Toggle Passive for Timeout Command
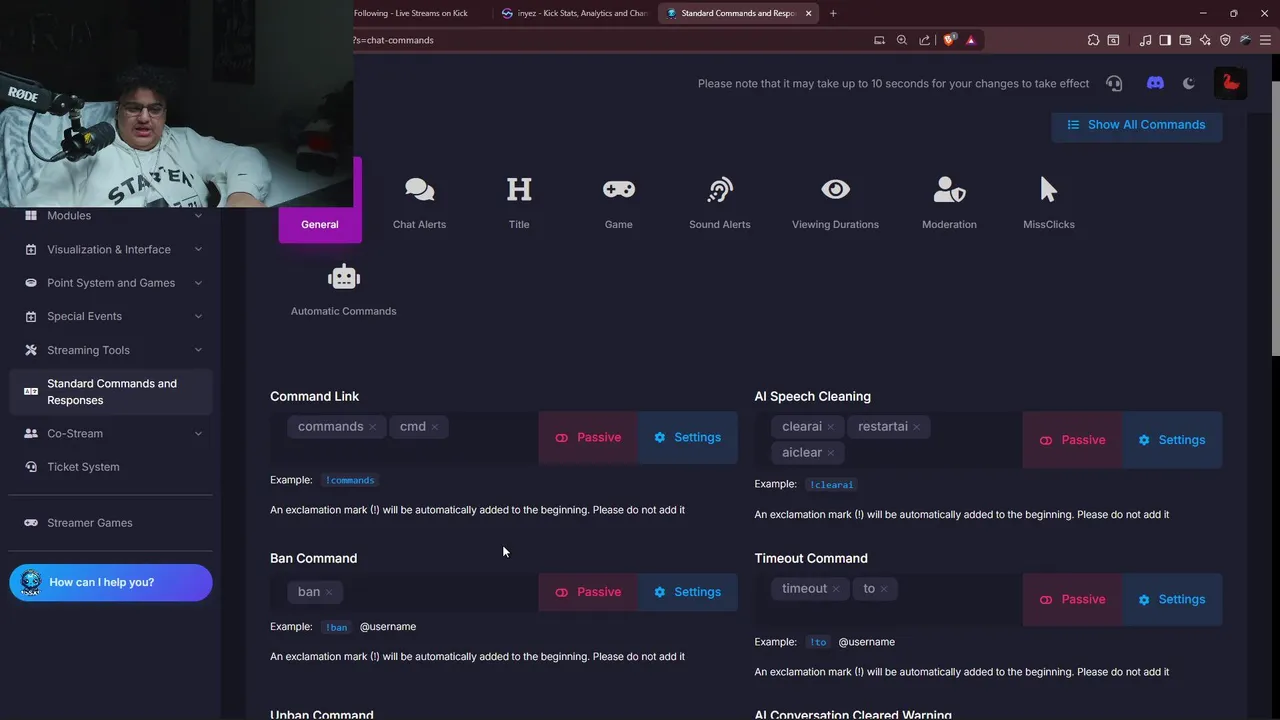This screenshot has height=720, width=1280. click(1072, 600)
